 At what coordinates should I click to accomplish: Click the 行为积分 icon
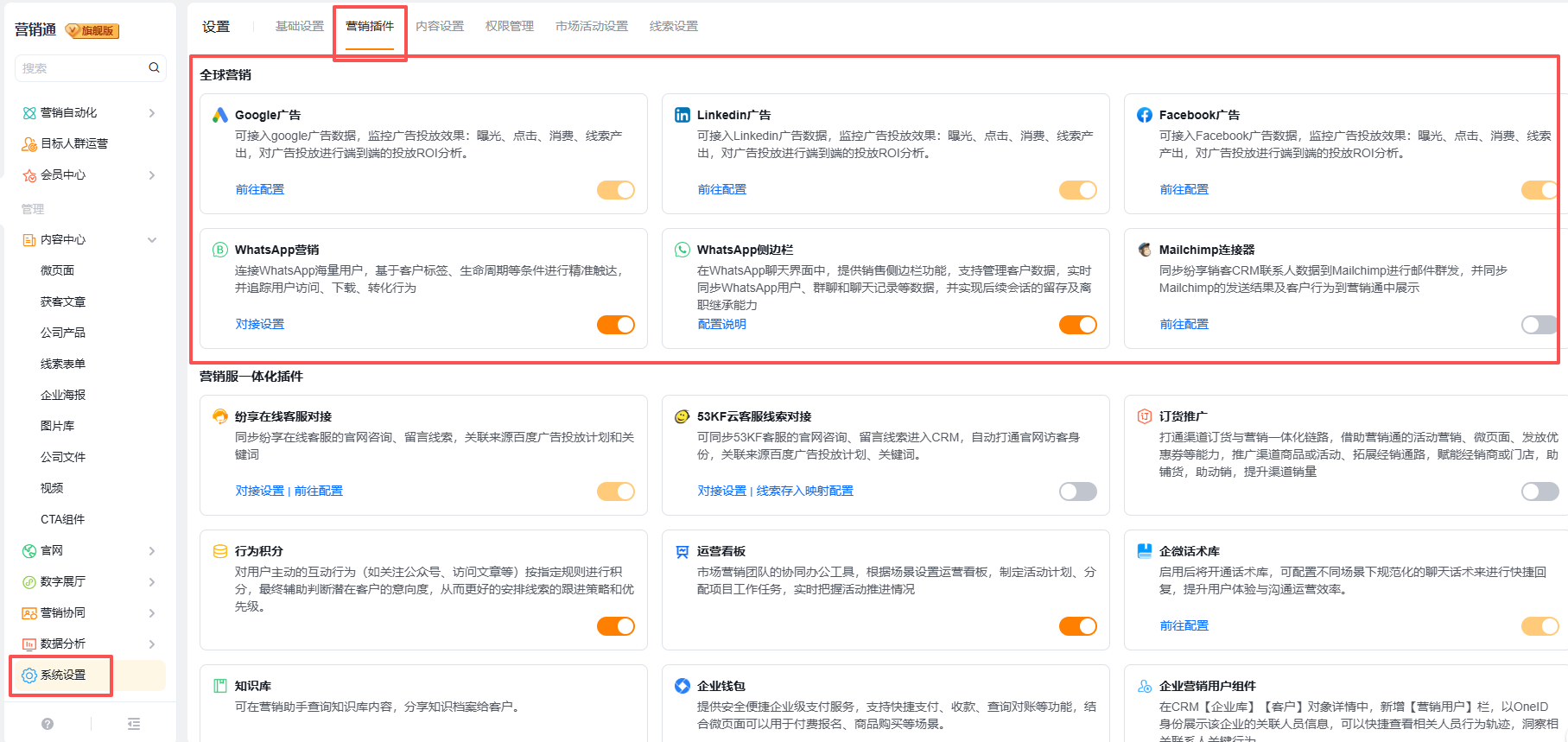click(220, 551)
